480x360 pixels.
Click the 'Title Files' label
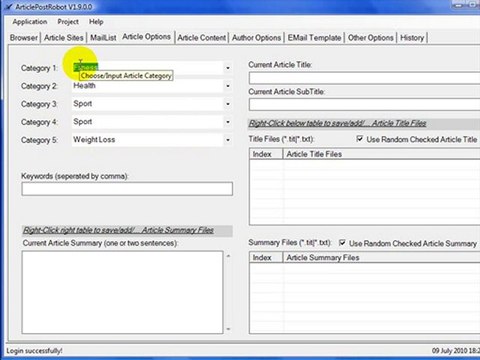point(281,139)
